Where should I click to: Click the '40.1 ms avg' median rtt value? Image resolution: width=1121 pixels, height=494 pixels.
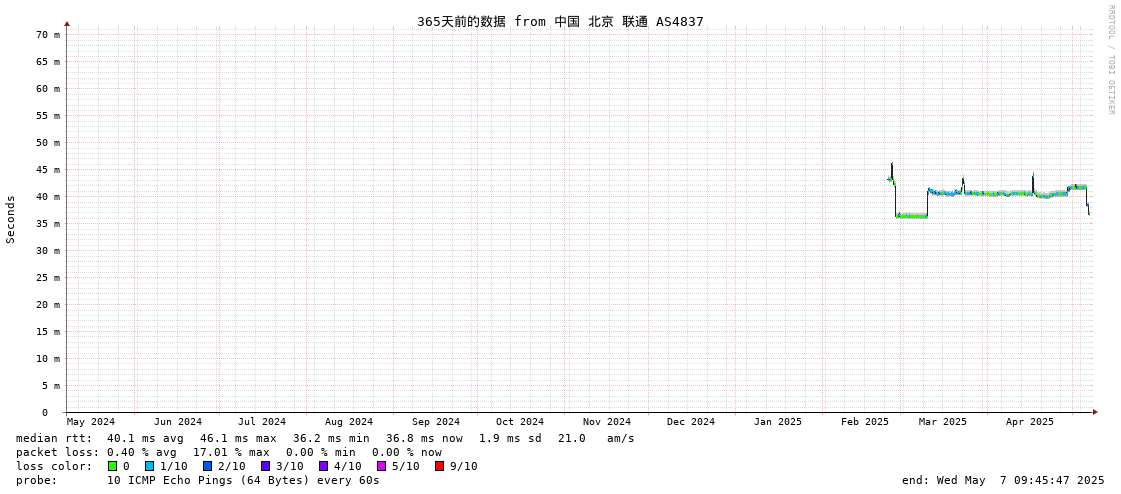pos(145,438)
